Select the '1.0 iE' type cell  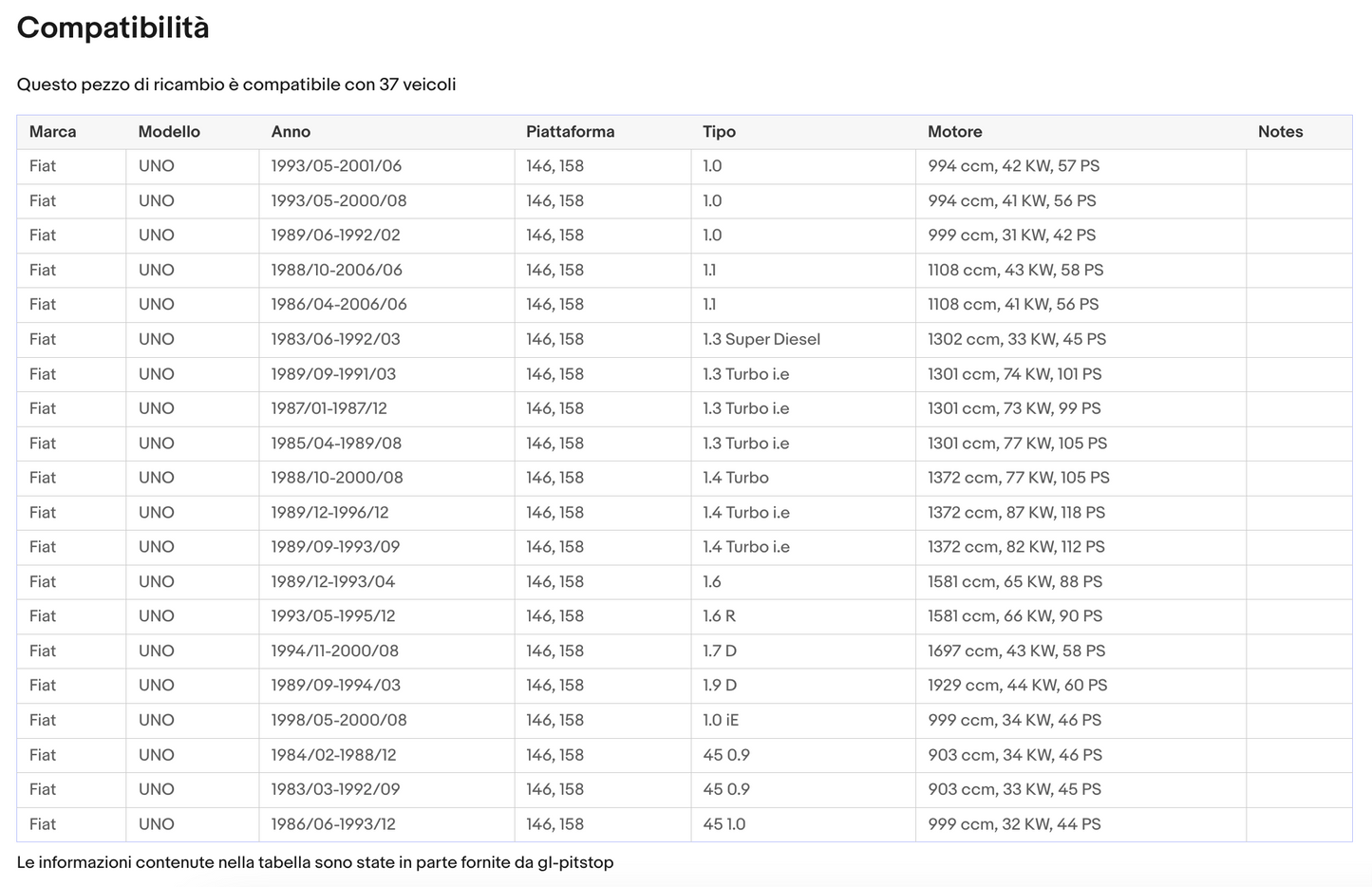tap(720, 720)
